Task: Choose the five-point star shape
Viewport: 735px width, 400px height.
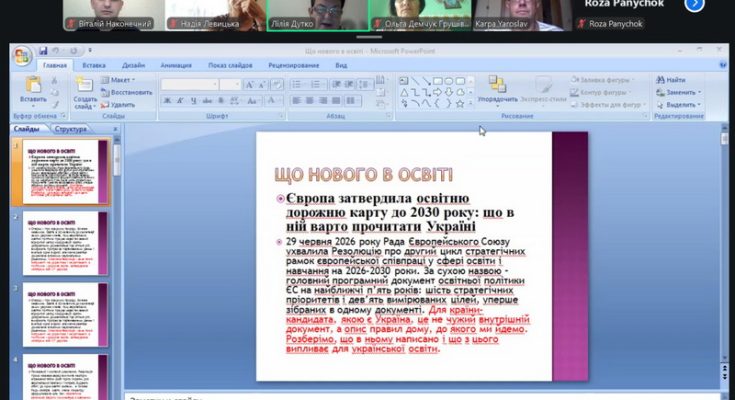Action: pyautogui.click(x=460, y=104)
